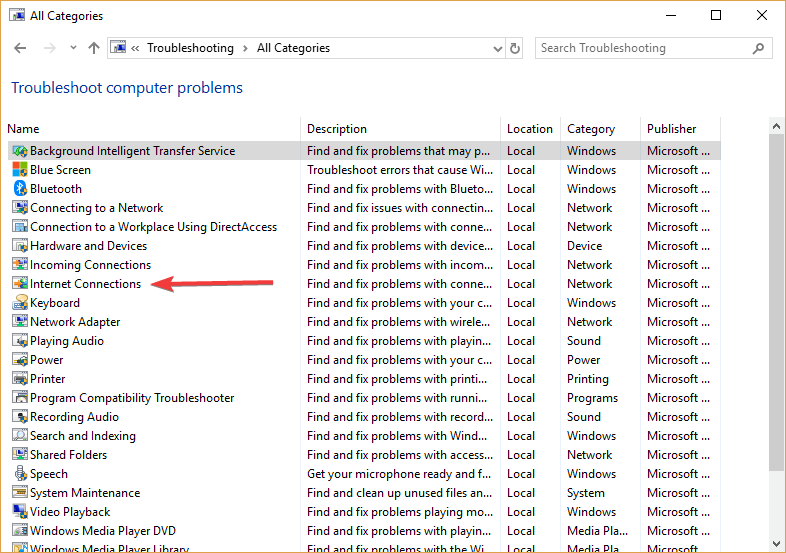Click the Network Adapter icon
The image size is (786, 553).
tap(20, 321)
